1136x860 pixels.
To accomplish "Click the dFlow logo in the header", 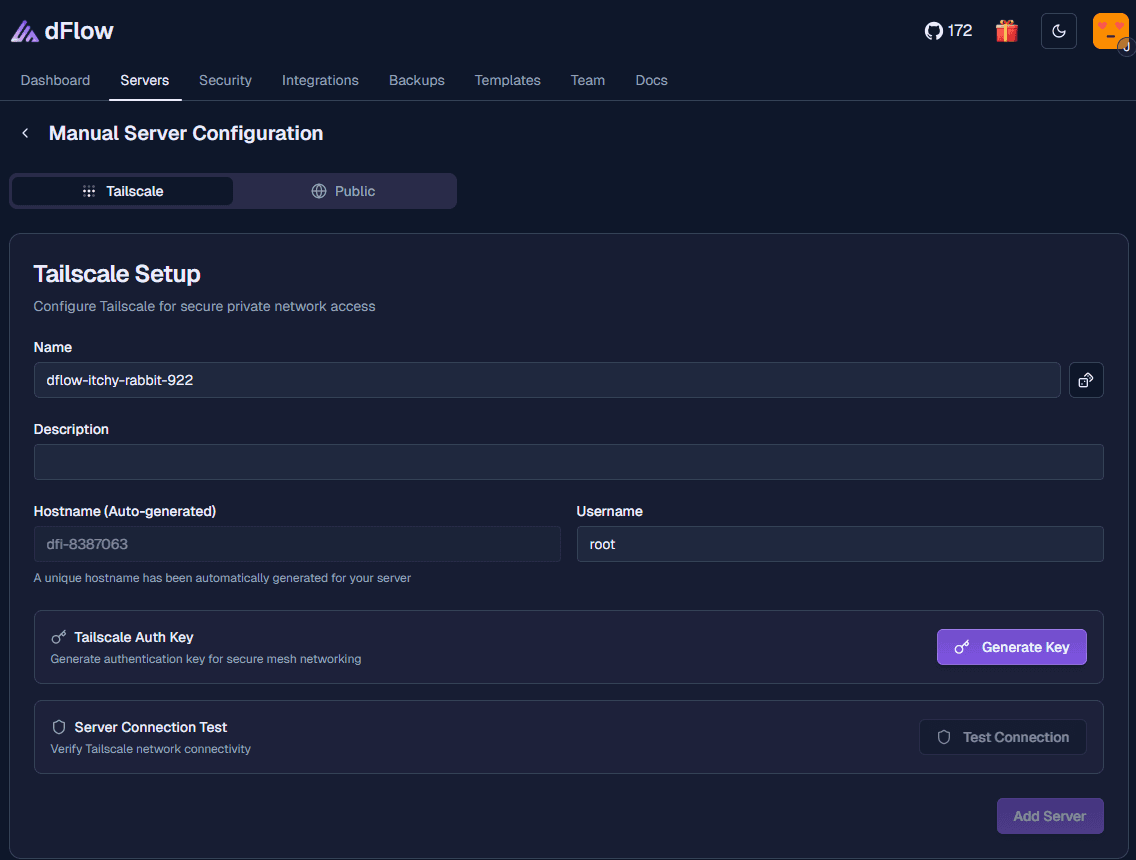I will [62, 30].
